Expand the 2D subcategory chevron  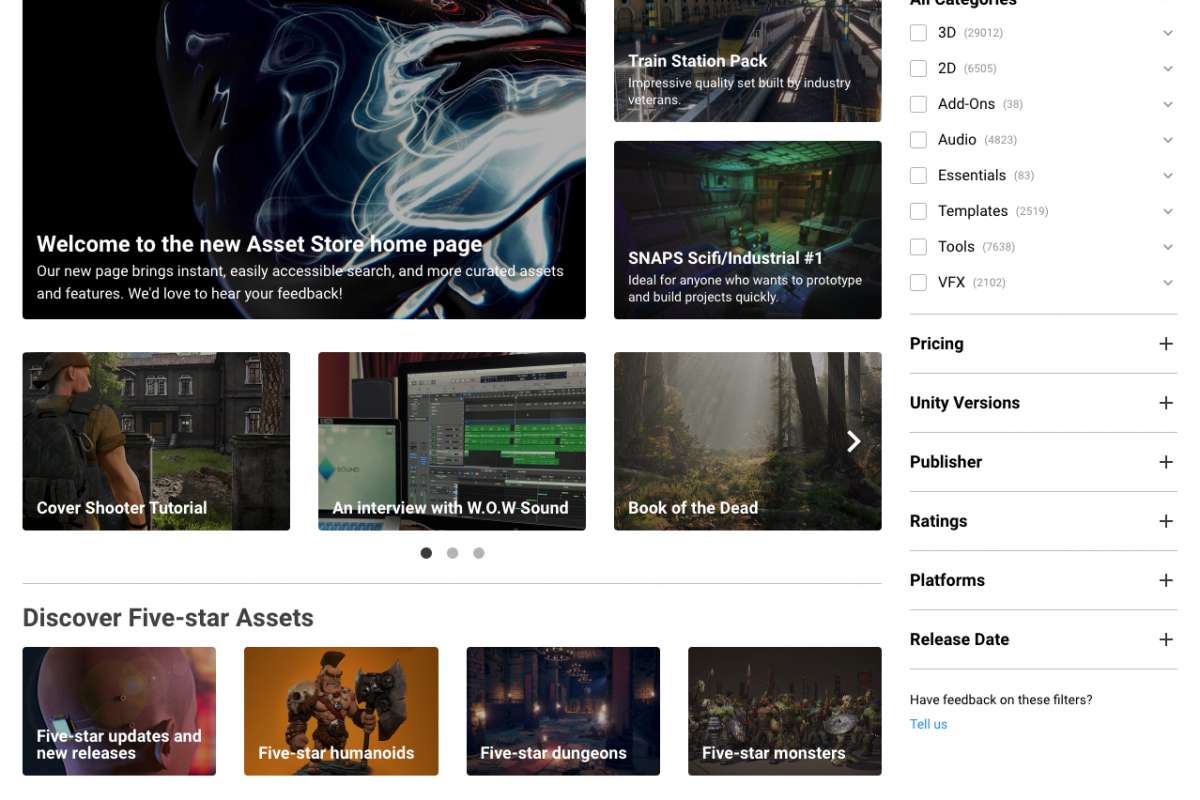(x=1168, y=69)
